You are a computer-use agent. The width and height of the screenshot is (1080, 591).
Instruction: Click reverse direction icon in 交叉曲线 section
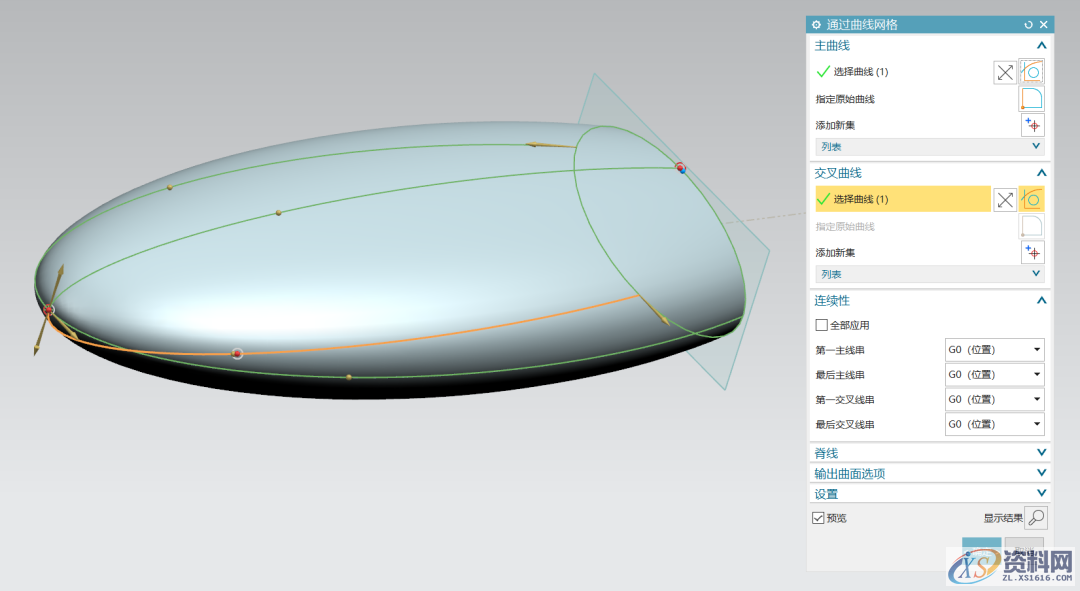click(x=1004, y=199)
